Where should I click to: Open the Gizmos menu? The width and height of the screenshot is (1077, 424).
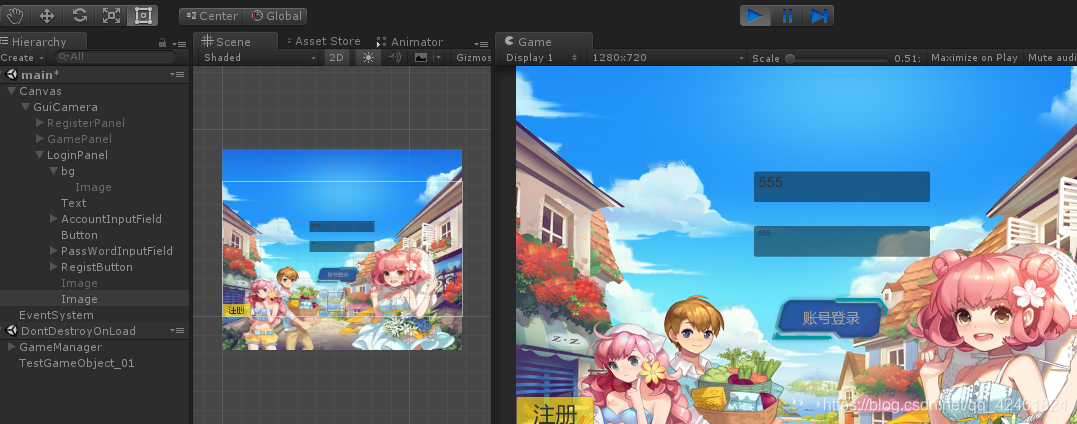pyautogui.click(x=473, y=58)
